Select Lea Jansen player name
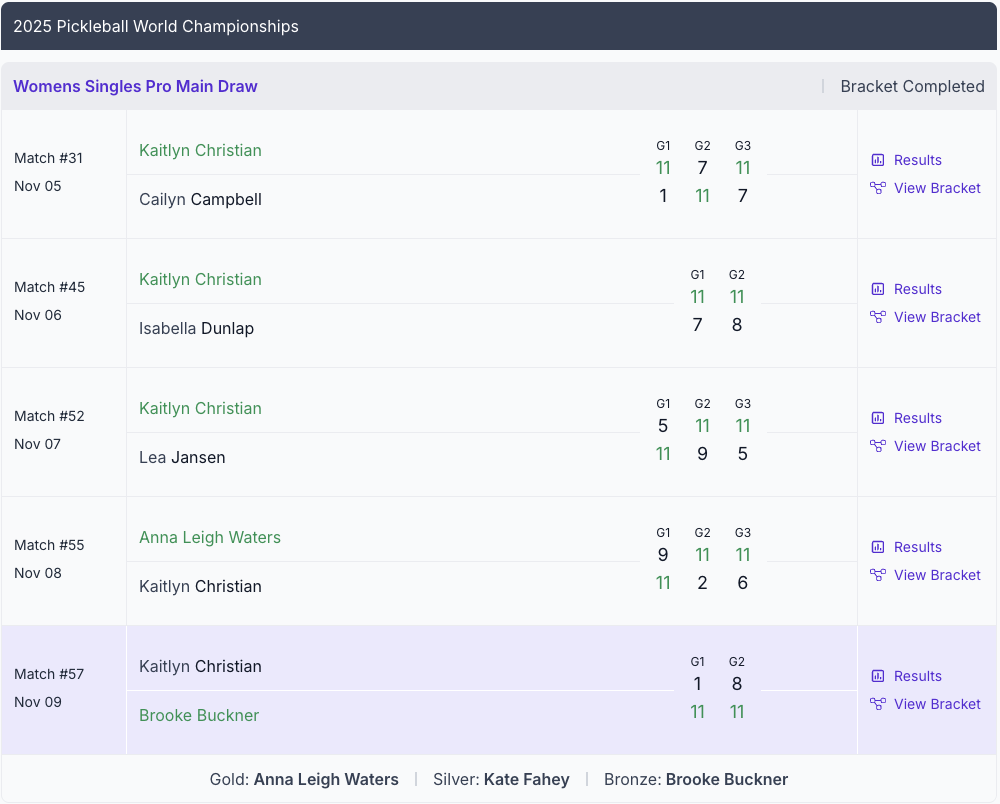The image size is (1000, 804). click(182, 457)
